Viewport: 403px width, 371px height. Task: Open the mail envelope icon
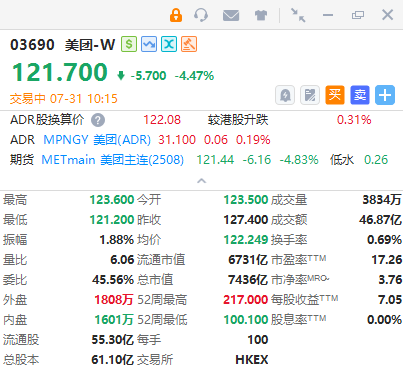point(231,15)
